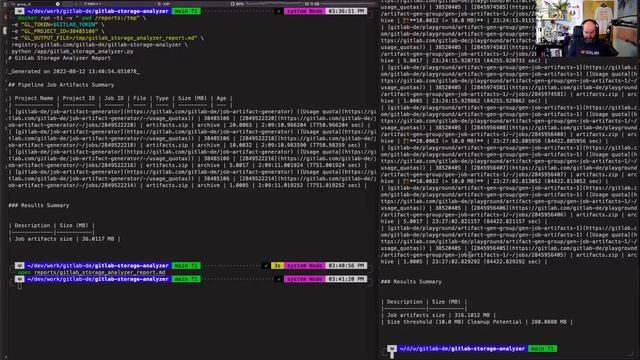Click the green main branch segment at 03:36:51 PM
The height and width of the screenshot is (360, 640).
click(x=186, y=11)
